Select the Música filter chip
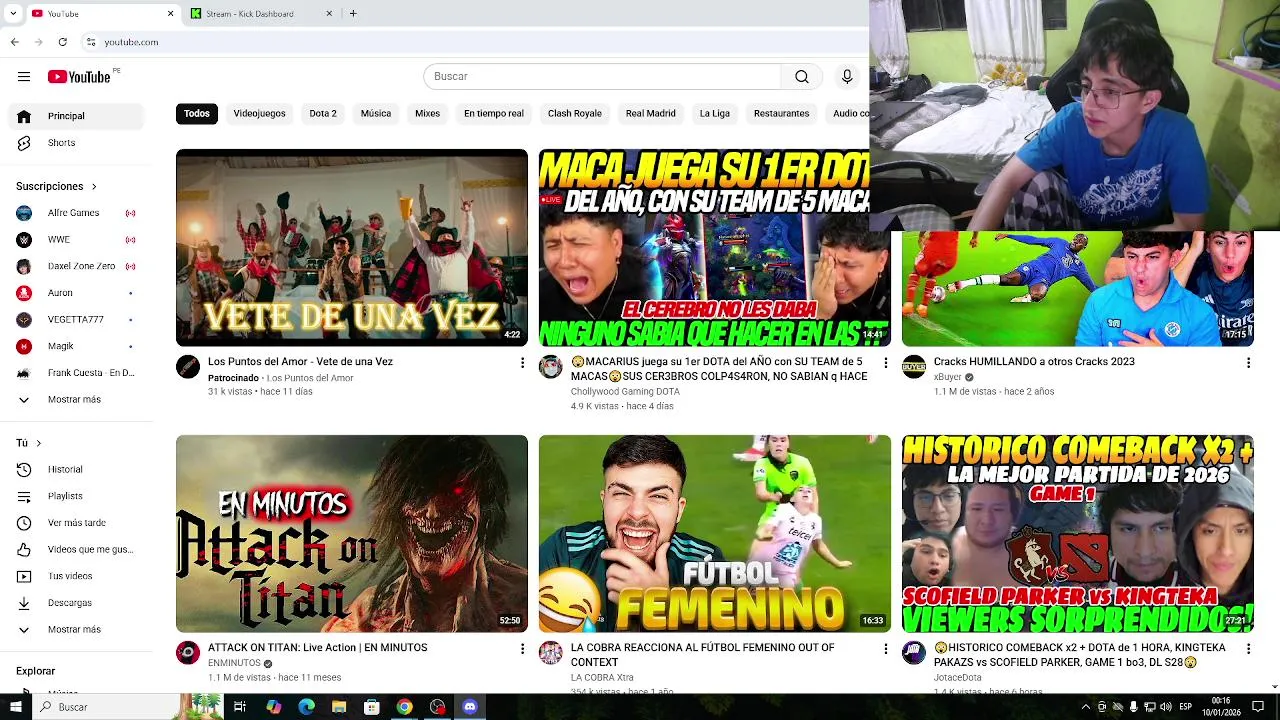This screenshot has height=720, width=1280. tap(376, 114)
